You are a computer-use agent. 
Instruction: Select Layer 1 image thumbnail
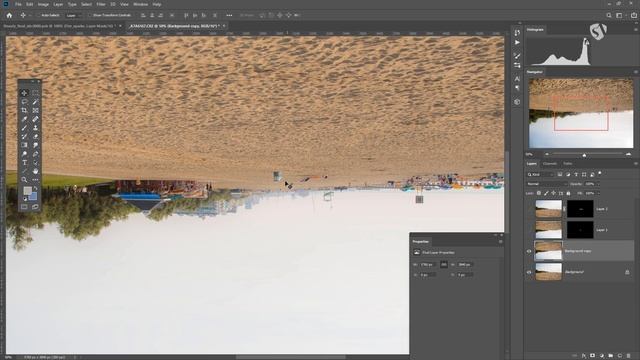(549, 230)
